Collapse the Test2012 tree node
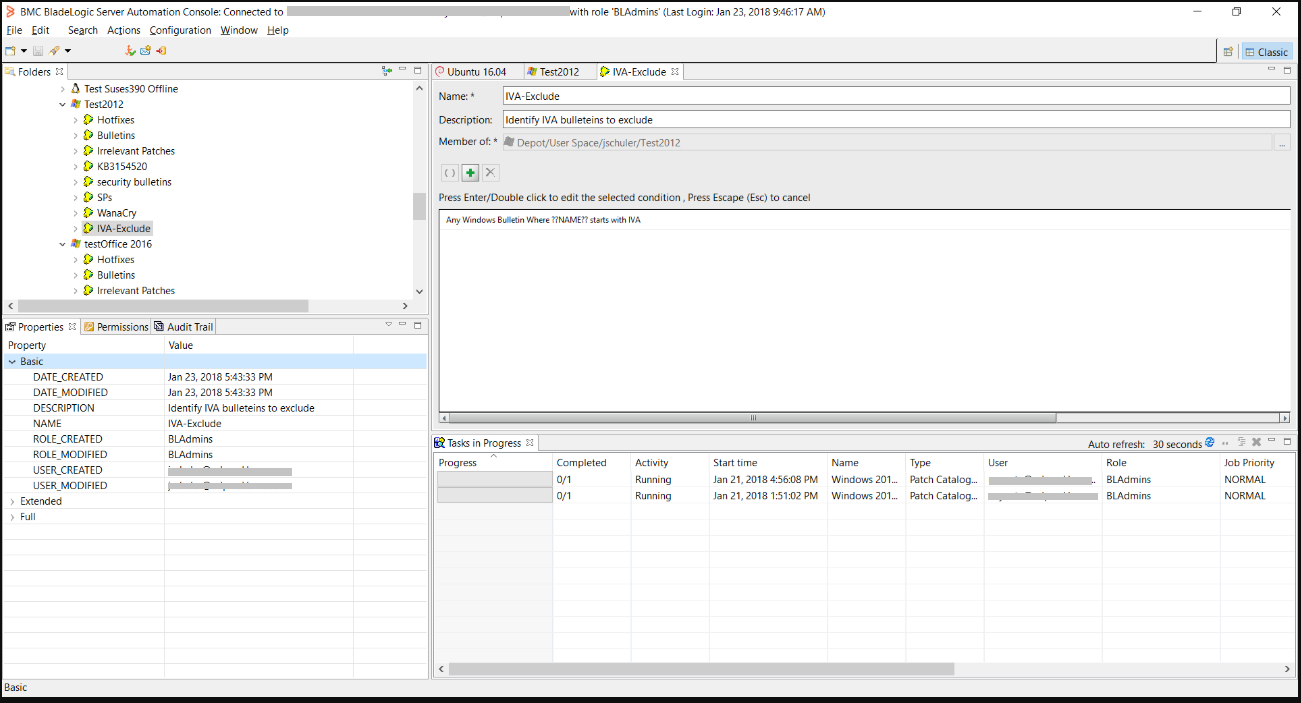Viewport: 1301px width, 703px height. (x=62, y=104)
